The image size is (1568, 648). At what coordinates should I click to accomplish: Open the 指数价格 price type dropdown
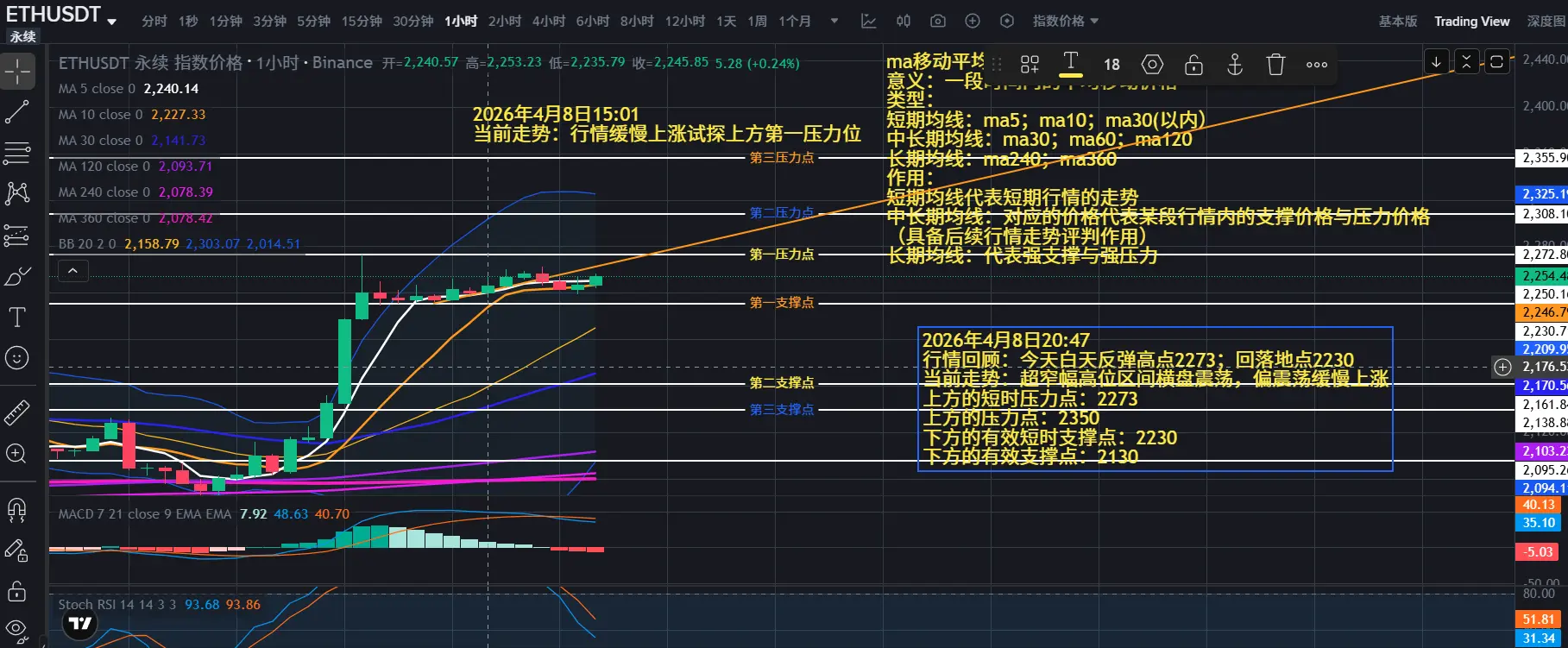(1066, 21)
